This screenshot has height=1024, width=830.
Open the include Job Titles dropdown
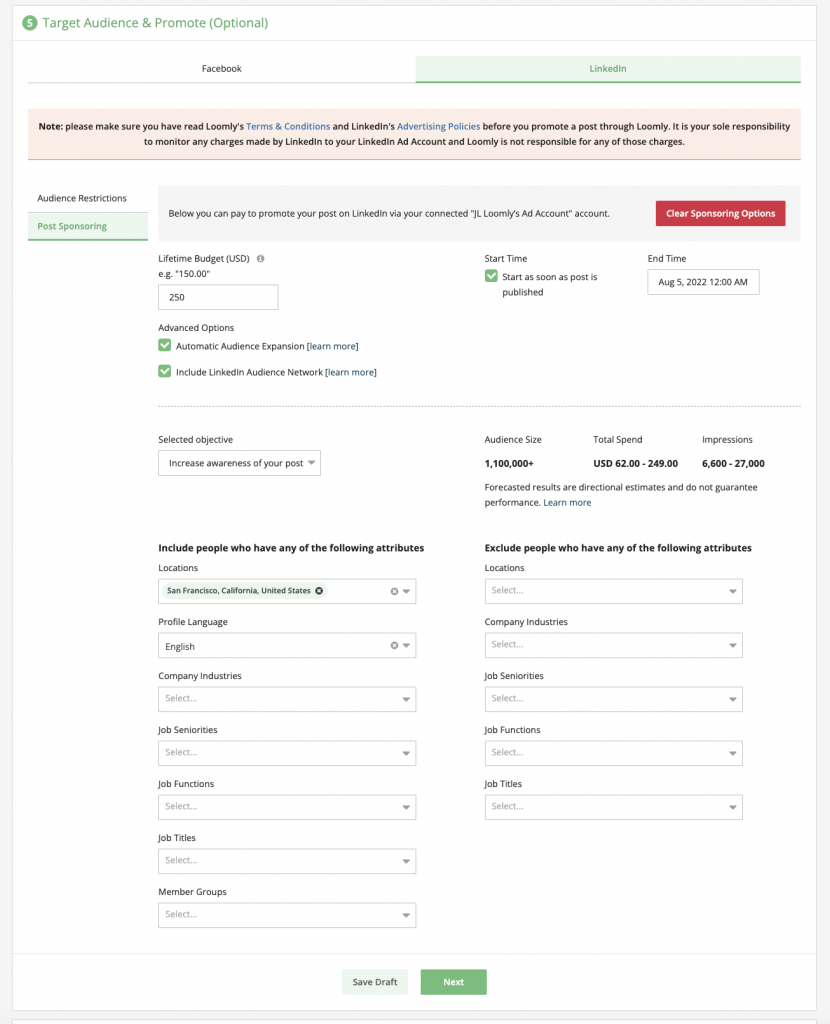tap(286, 861)
